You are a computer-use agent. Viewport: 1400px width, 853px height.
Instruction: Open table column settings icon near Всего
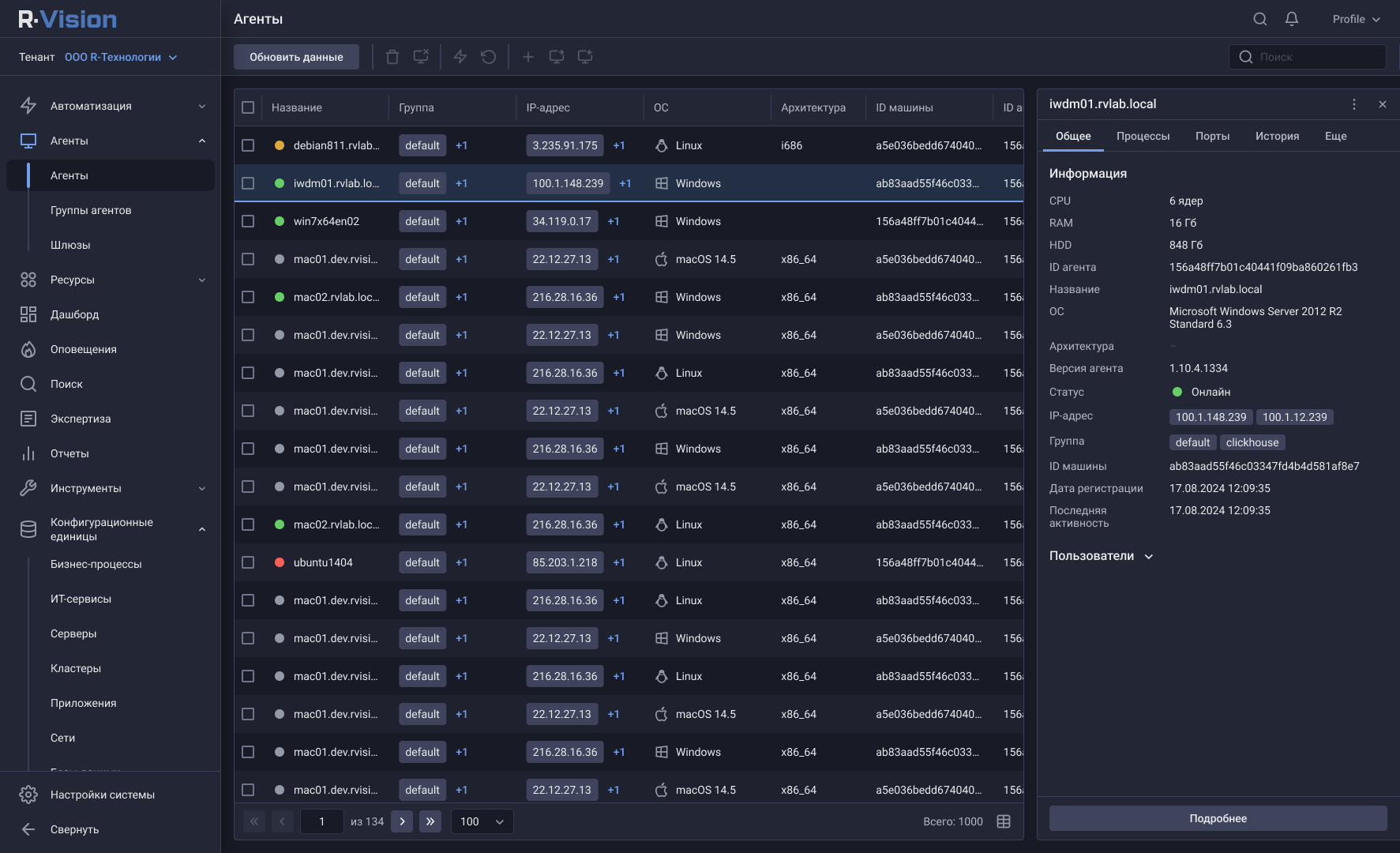coord(1004,821)
